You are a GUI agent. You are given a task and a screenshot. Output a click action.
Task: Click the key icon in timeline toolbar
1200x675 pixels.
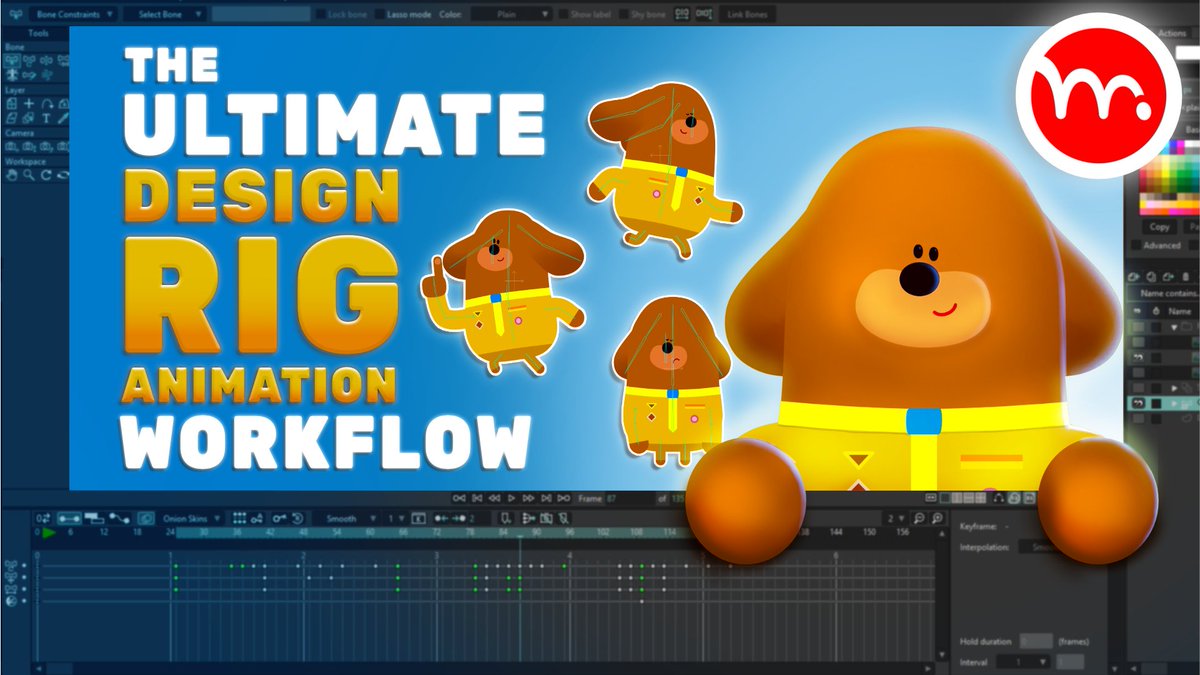[280, 518]
